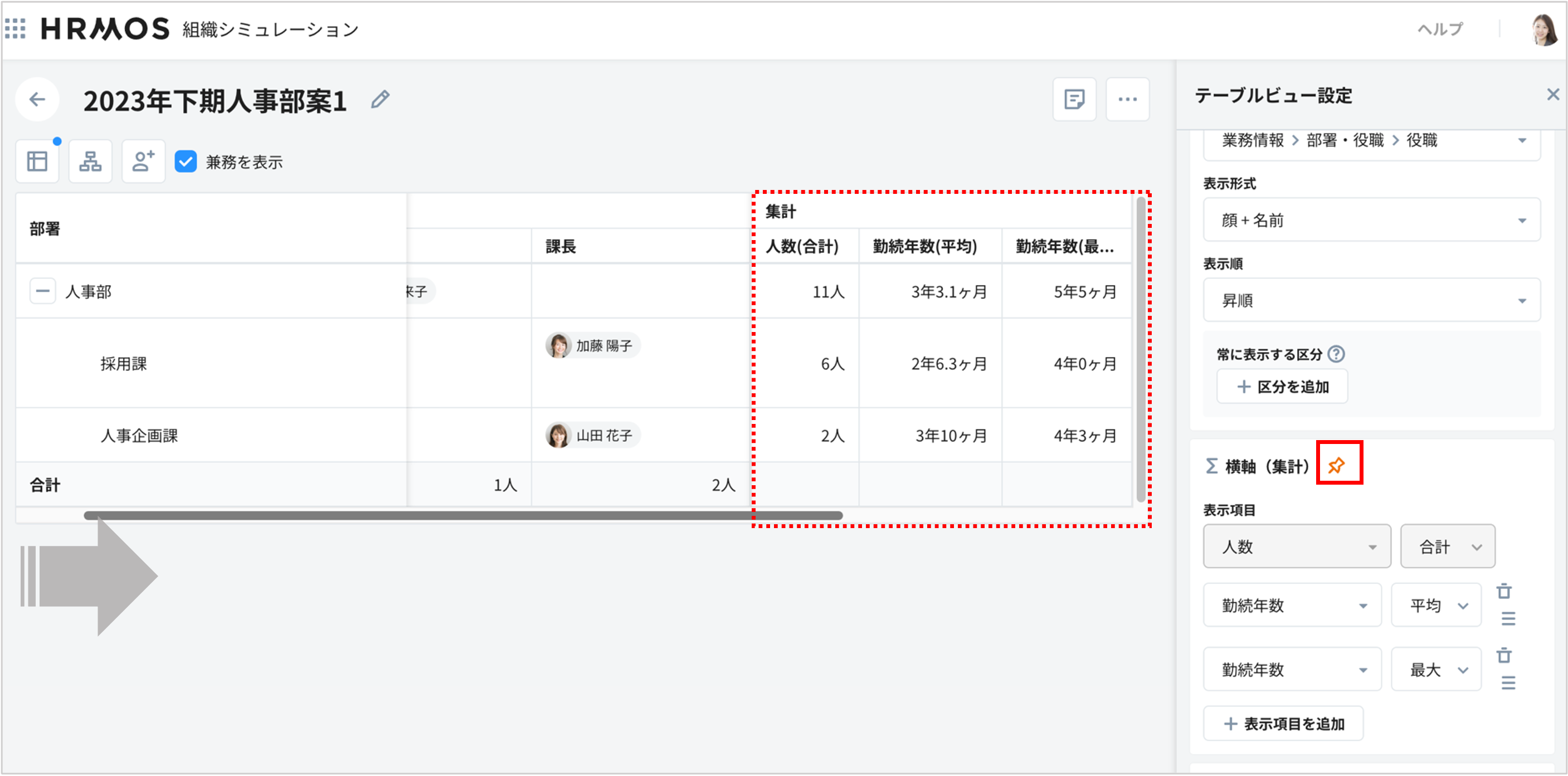Open the 昇順 sort order dropdown
Viewport: 1568px width, 776px height.
[1371, 300]
